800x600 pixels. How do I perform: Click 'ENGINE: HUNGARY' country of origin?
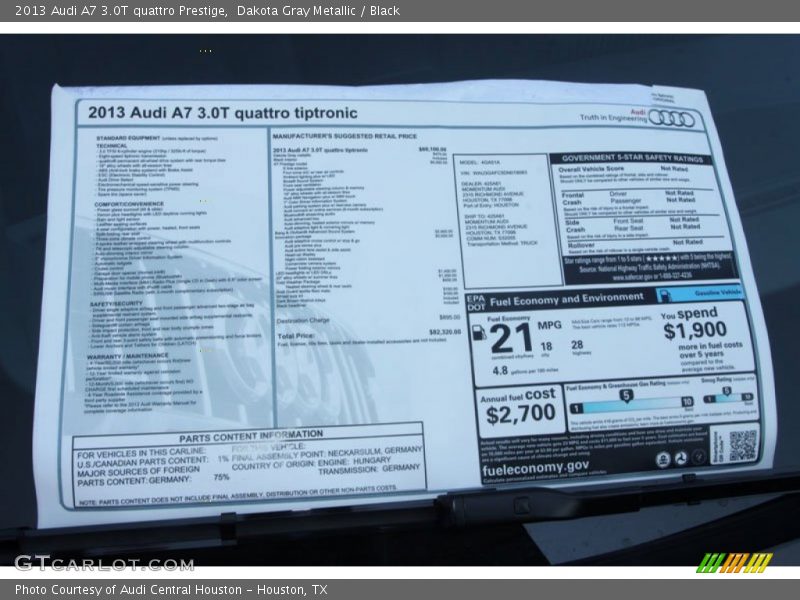pyautogui.click(x=355, y=461)
